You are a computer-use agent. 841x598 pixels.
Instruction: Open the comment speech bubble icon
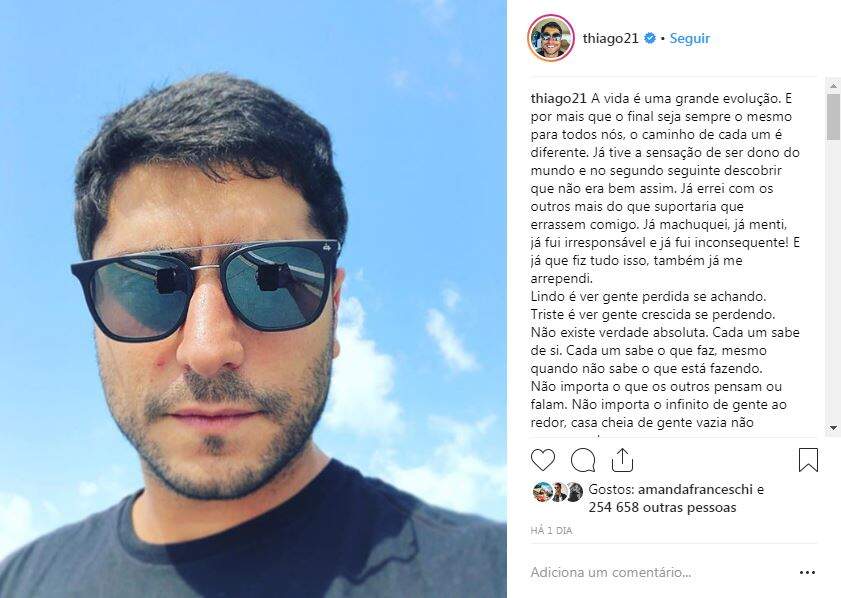pyautogui.click(x=582, y=461)
